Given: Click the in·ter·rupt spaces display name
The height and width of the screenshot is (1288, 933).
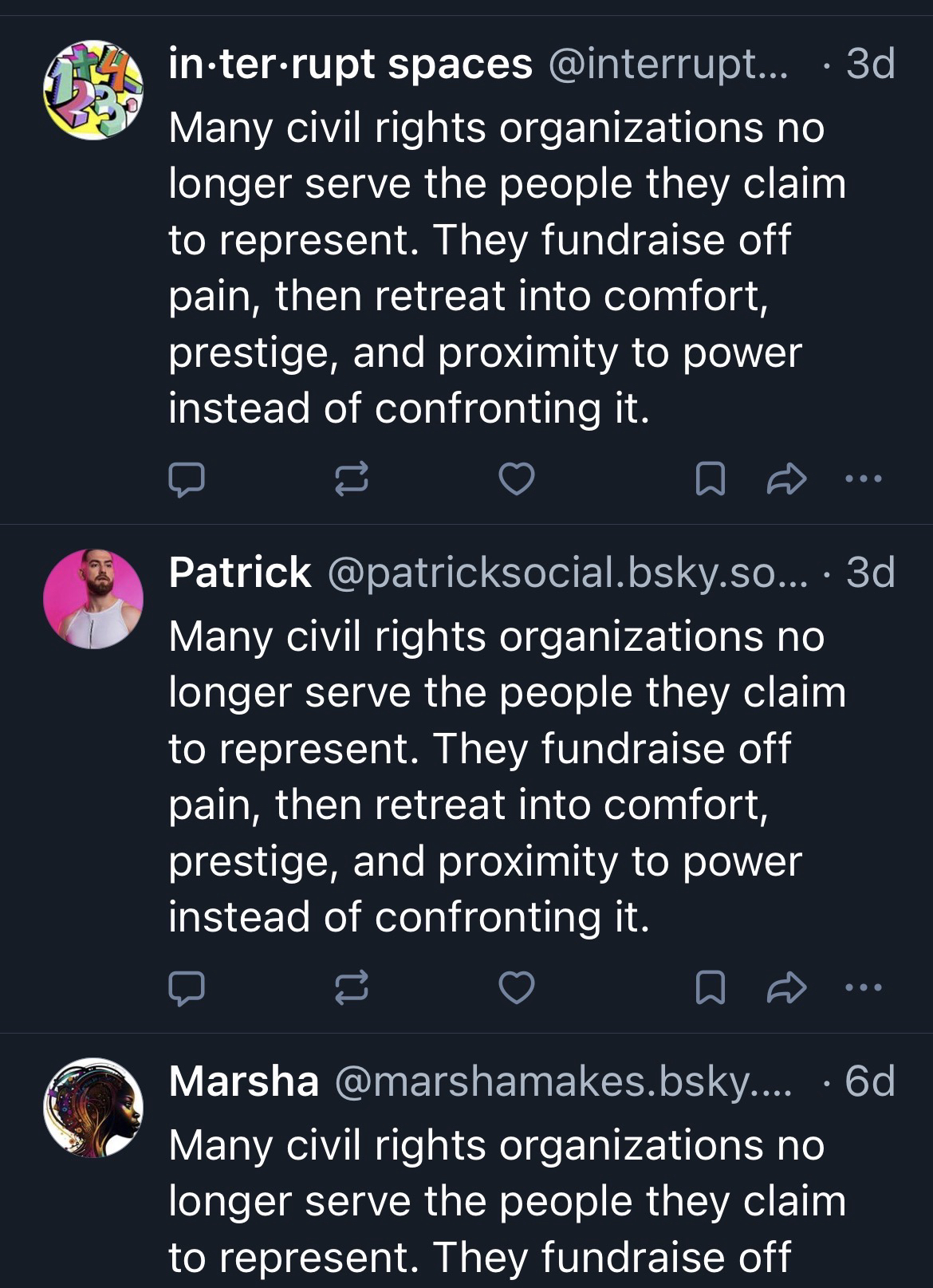Looking at the screenshot, I should coord(350,64).
